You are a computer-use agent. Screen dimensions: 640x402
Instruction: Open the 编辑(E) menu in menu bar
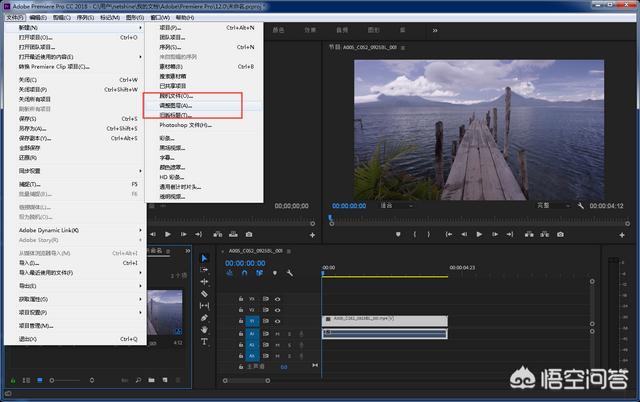tap(38, 18)
